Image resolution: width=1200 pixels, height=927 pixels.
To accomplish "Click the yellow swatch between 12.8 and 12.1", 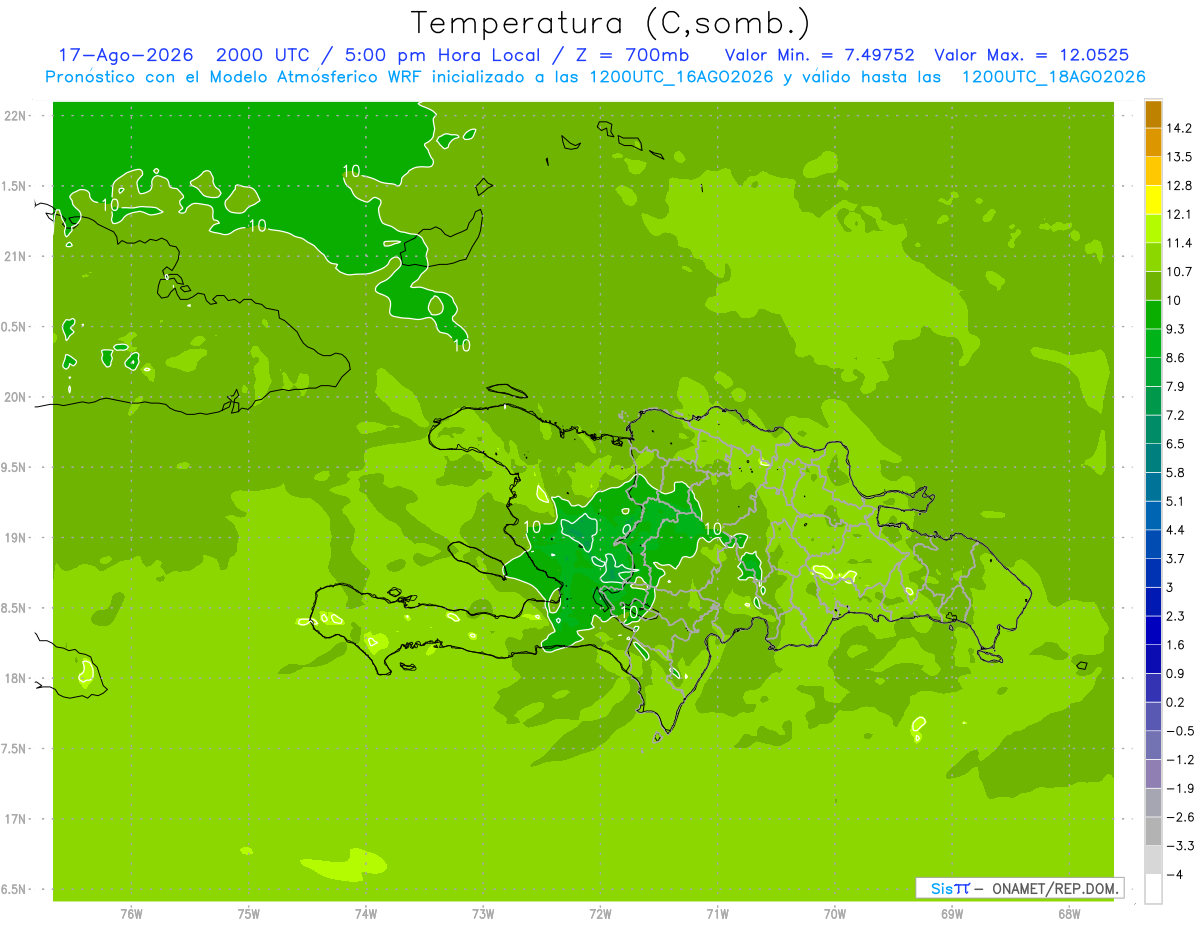I will pos(1153,200).
